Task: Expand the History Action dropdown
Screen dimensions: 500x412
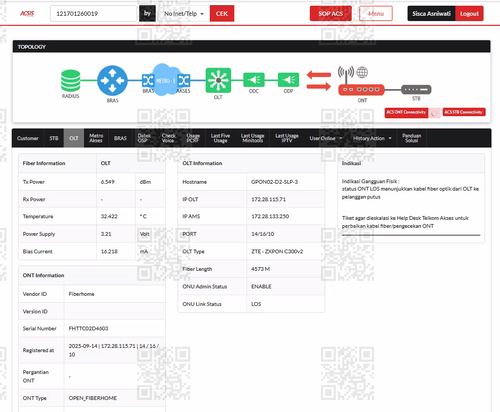Action: pyautogui.click(x=372, y=138)
